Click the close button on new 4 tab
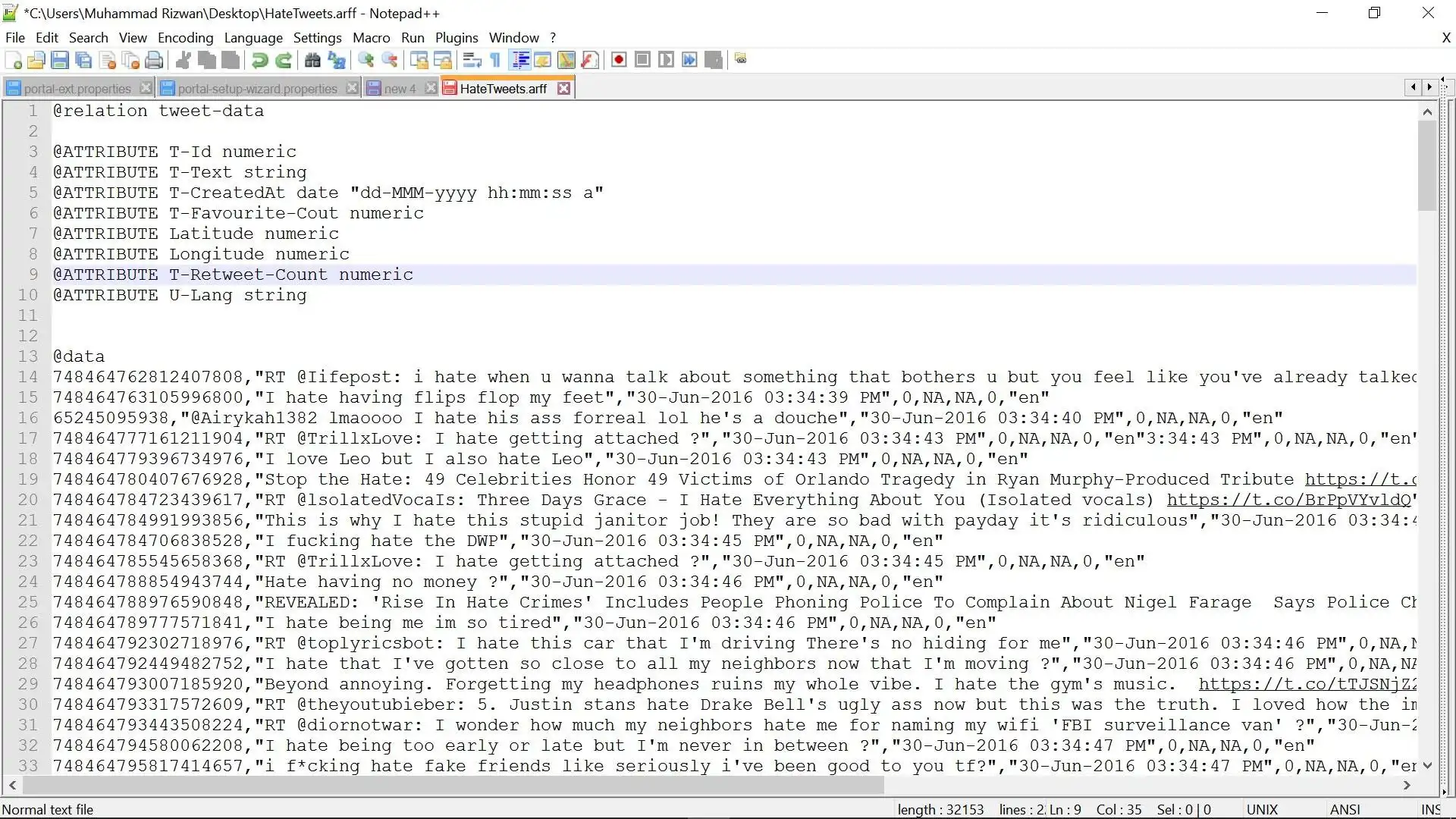1456x819 pixels. pos(431,88)
